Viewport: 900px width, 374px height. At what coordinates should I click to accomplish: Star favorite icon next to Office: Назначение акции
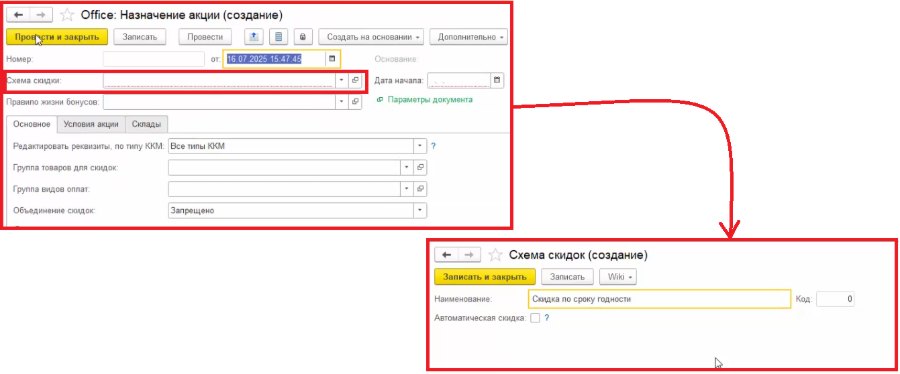point(68,15)
